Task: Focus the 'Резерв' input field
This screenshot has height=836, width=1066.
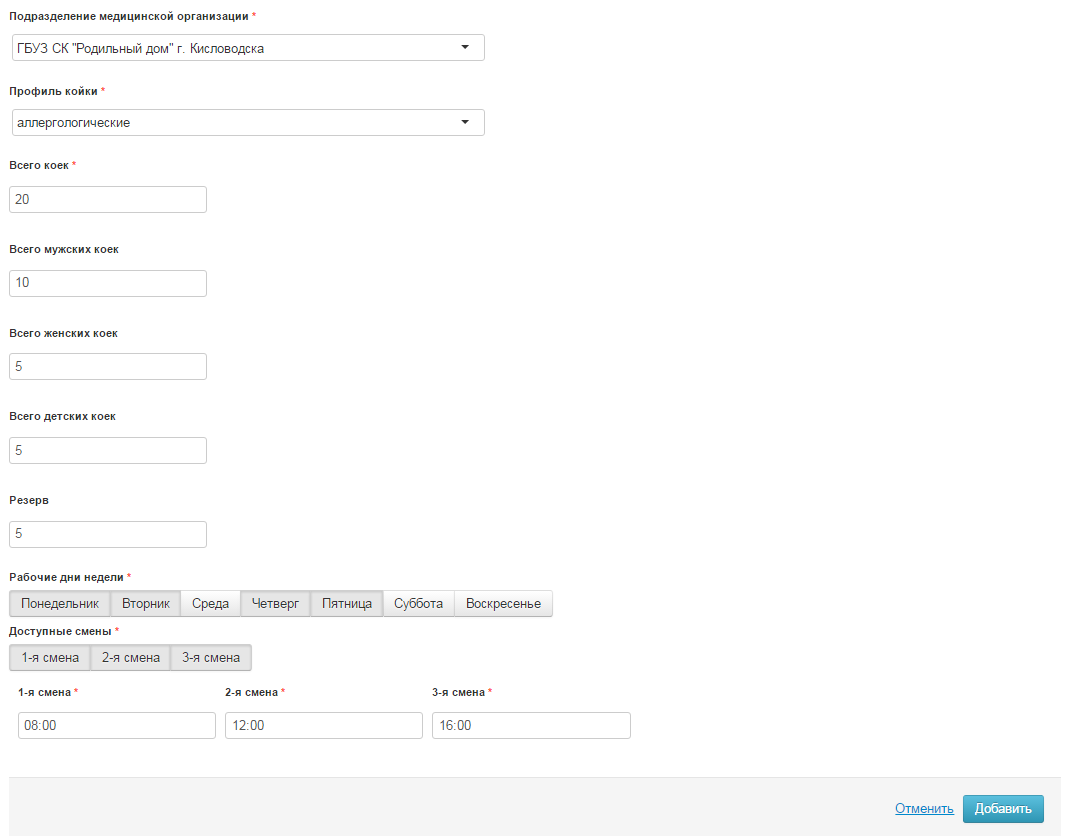Action: [108, 534]
